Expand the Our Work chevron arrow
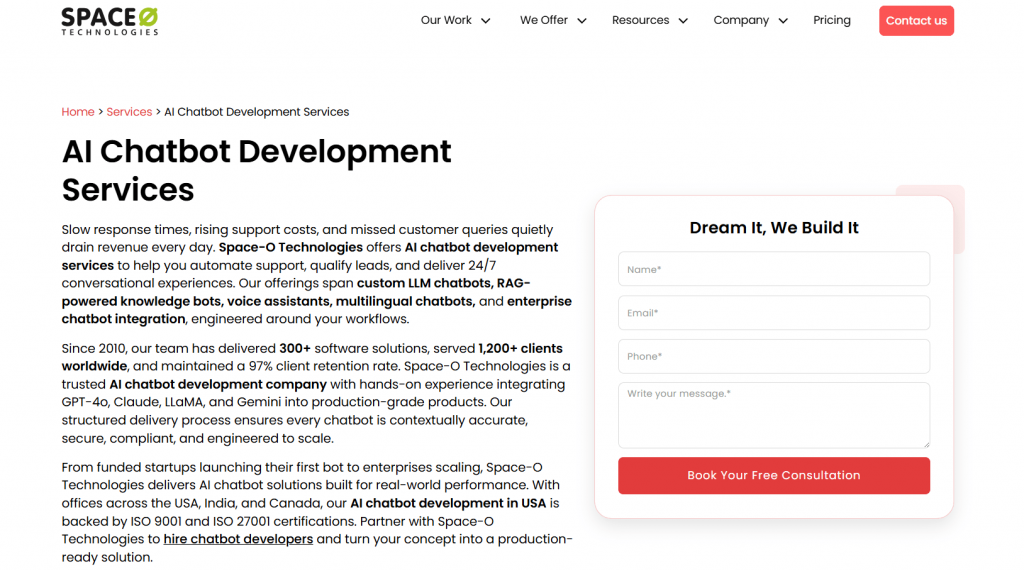The width and height of the screenshot is (1024, 571). coord(486,21)
